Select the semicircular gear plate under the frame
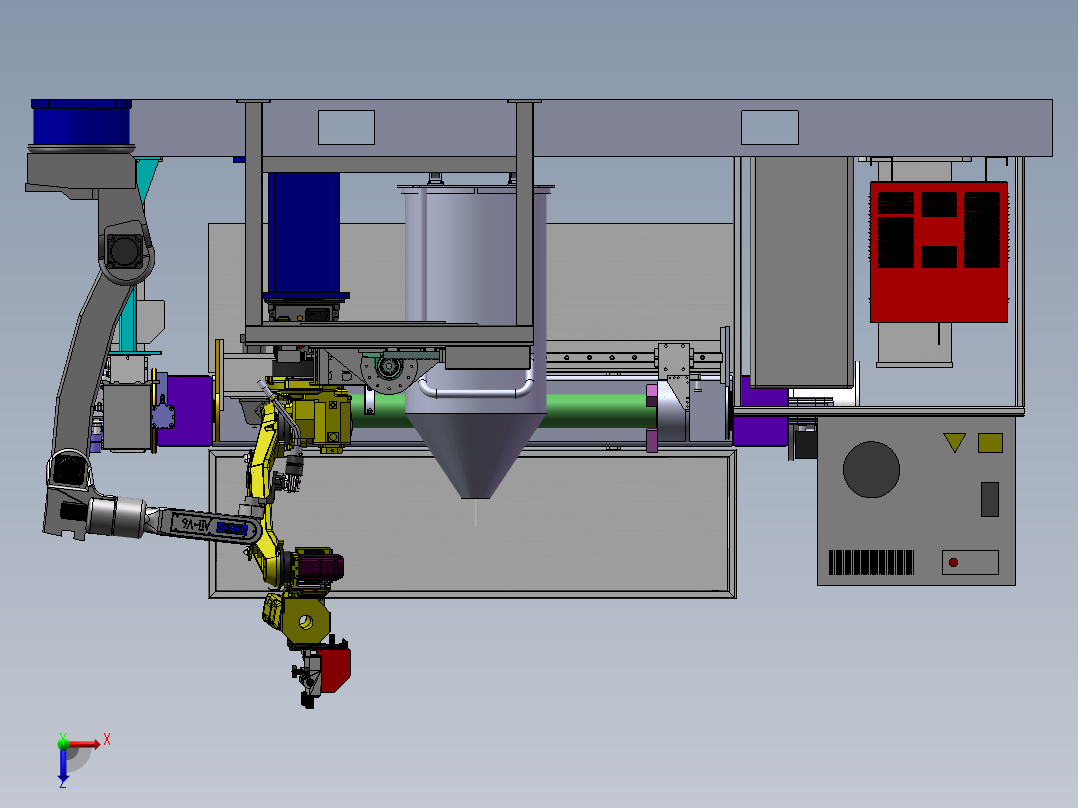Screen dimensions: 1078x808 389,373
